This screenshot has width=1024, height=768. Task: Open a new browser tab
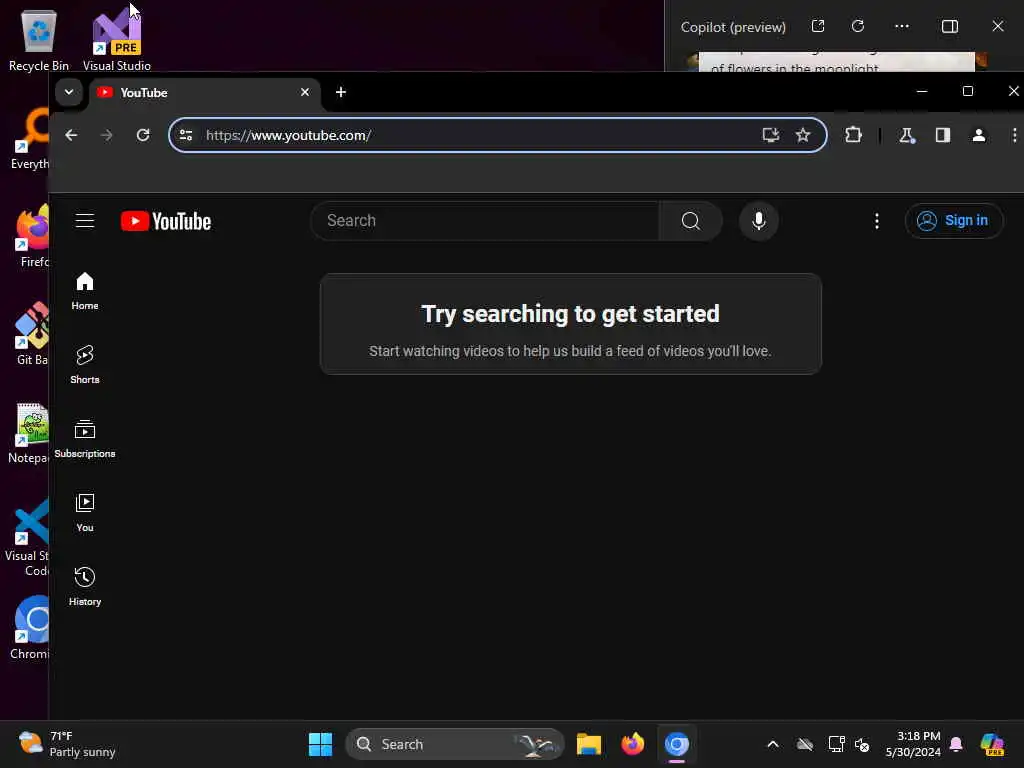[x=341, y=92]
